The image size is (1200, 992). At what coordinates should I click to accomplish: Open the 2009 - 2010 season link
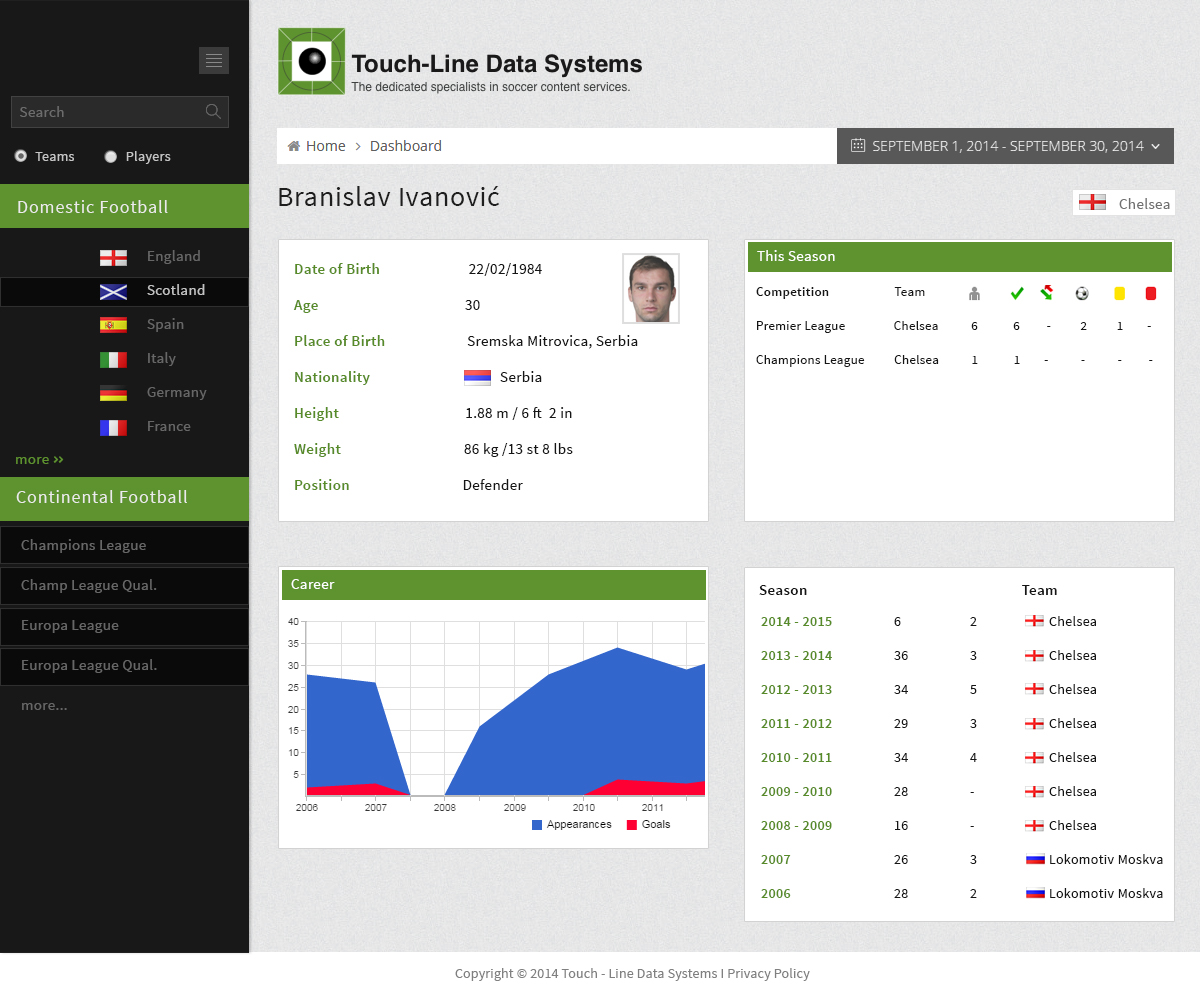(796, 791)
